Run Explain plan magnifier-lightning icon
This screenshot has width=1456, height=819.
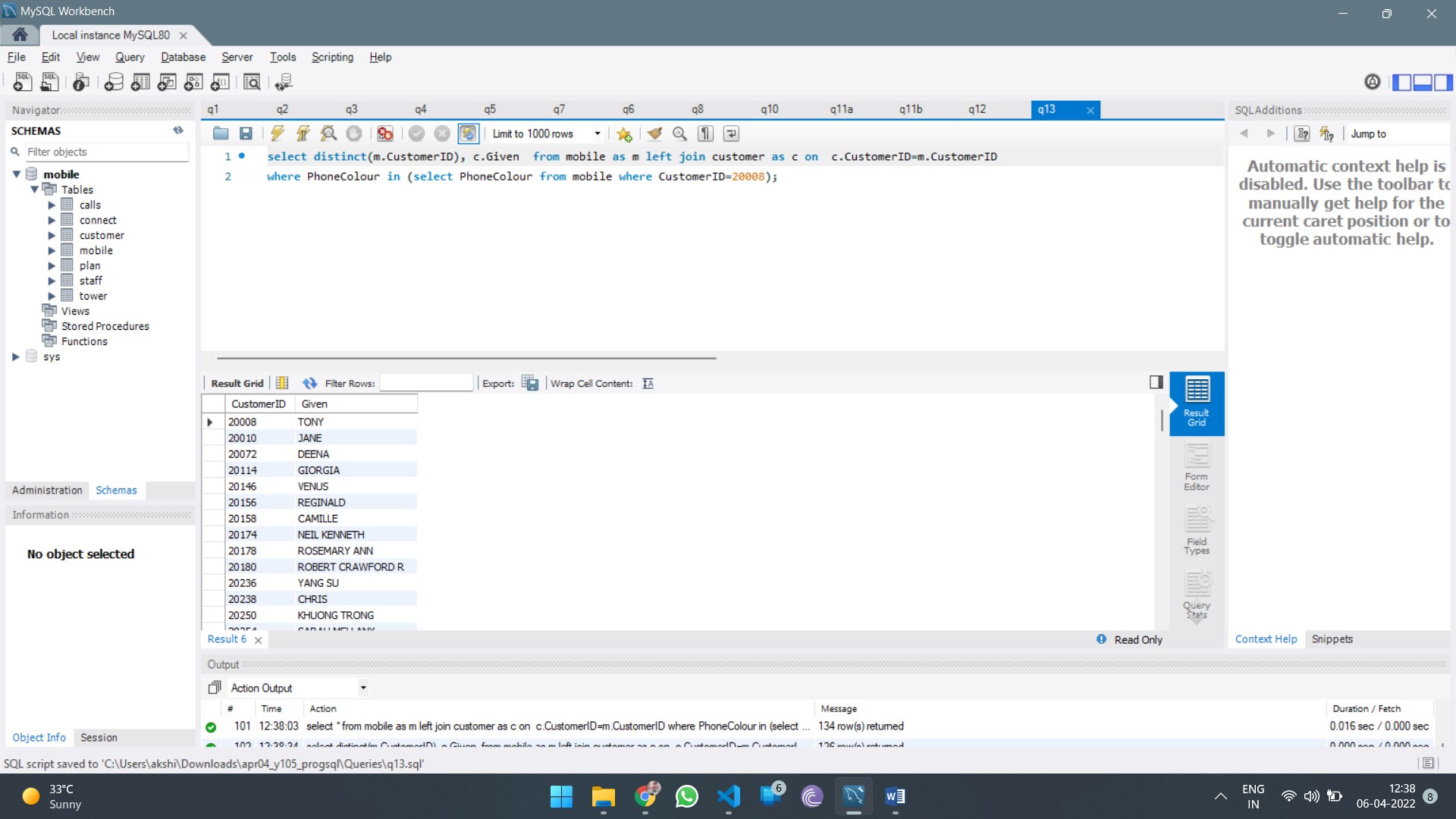(x=328, y=133)
